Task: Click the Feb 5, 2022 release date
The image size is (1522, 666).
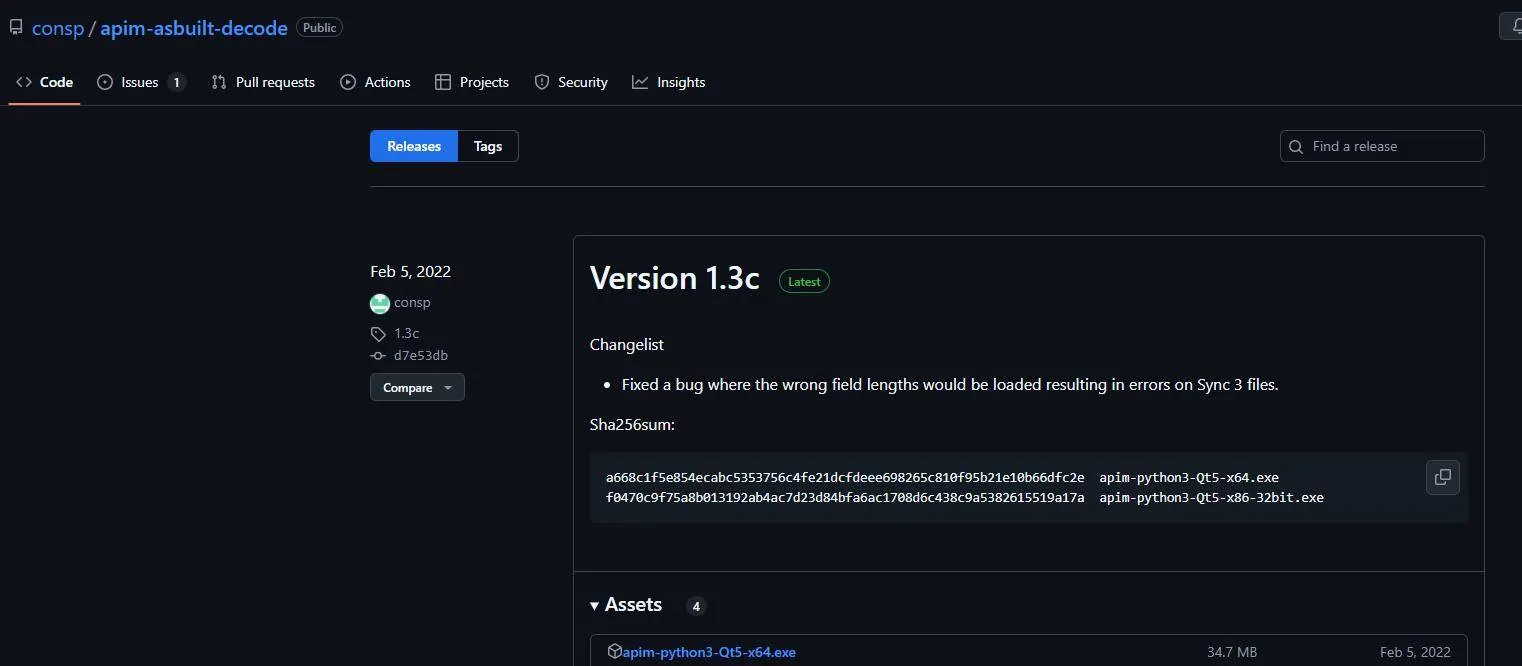Action: [410, 271]
